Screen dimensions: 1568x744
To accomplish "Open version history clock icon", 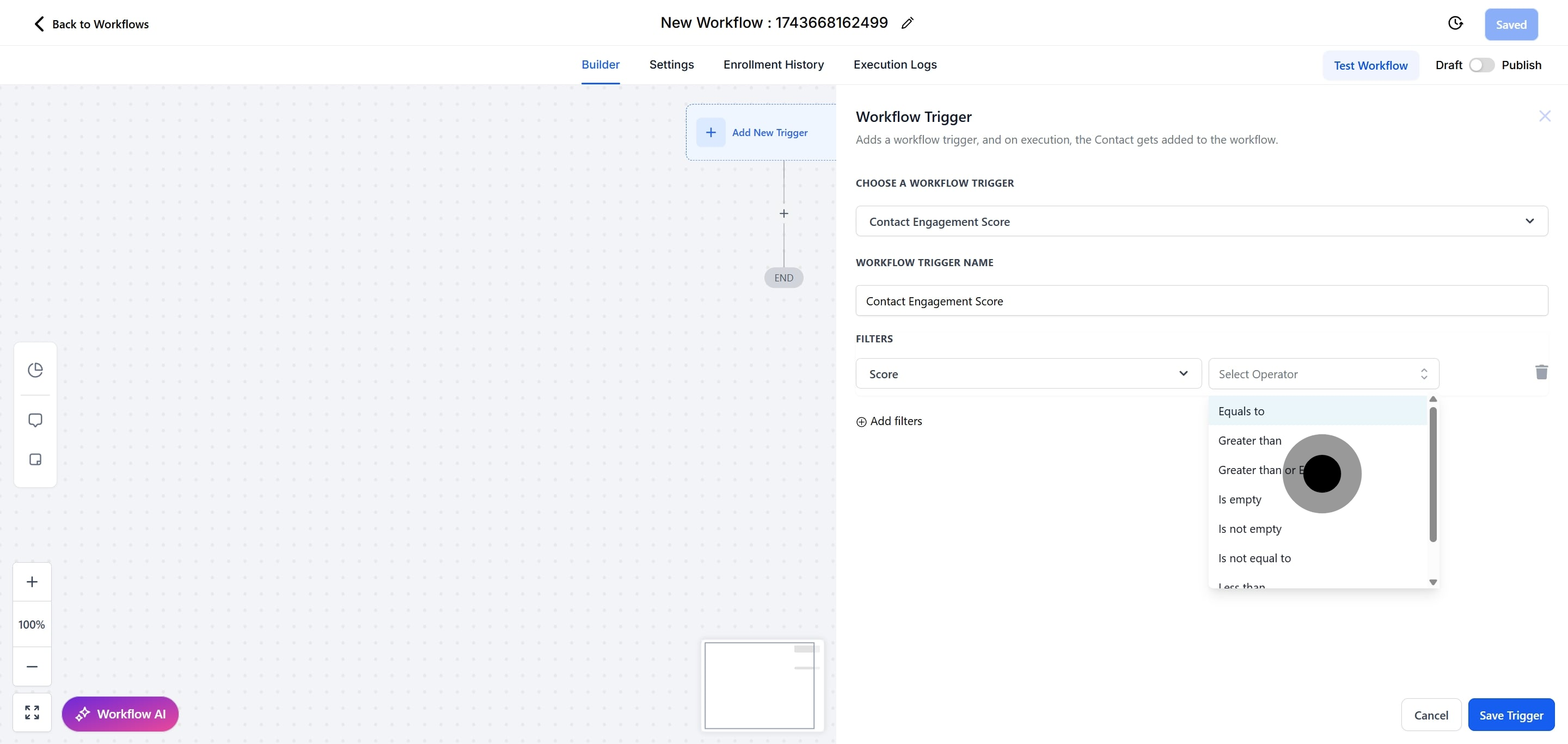I will 1455,23.
